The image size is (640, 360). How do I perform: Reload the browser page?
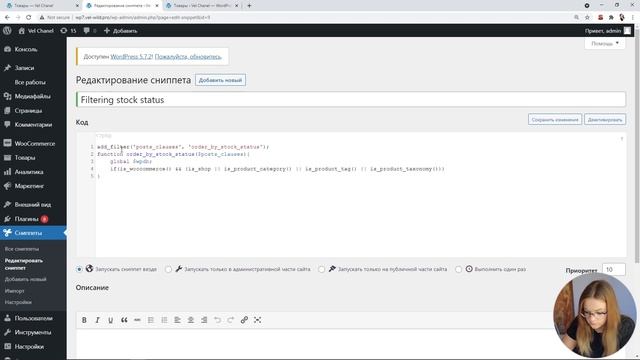coord(29,18)
